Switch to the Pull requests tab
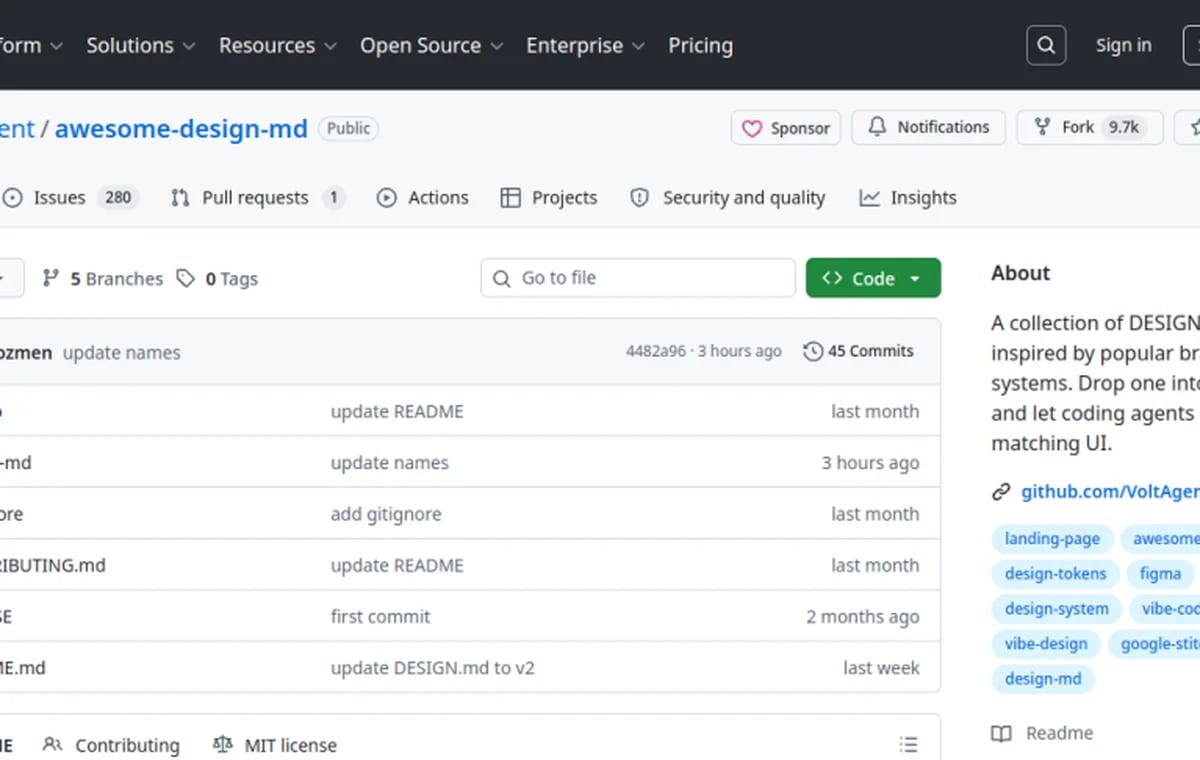This screenshot has height=760, width=1200. pyautogui.click(x=257, y=197)
